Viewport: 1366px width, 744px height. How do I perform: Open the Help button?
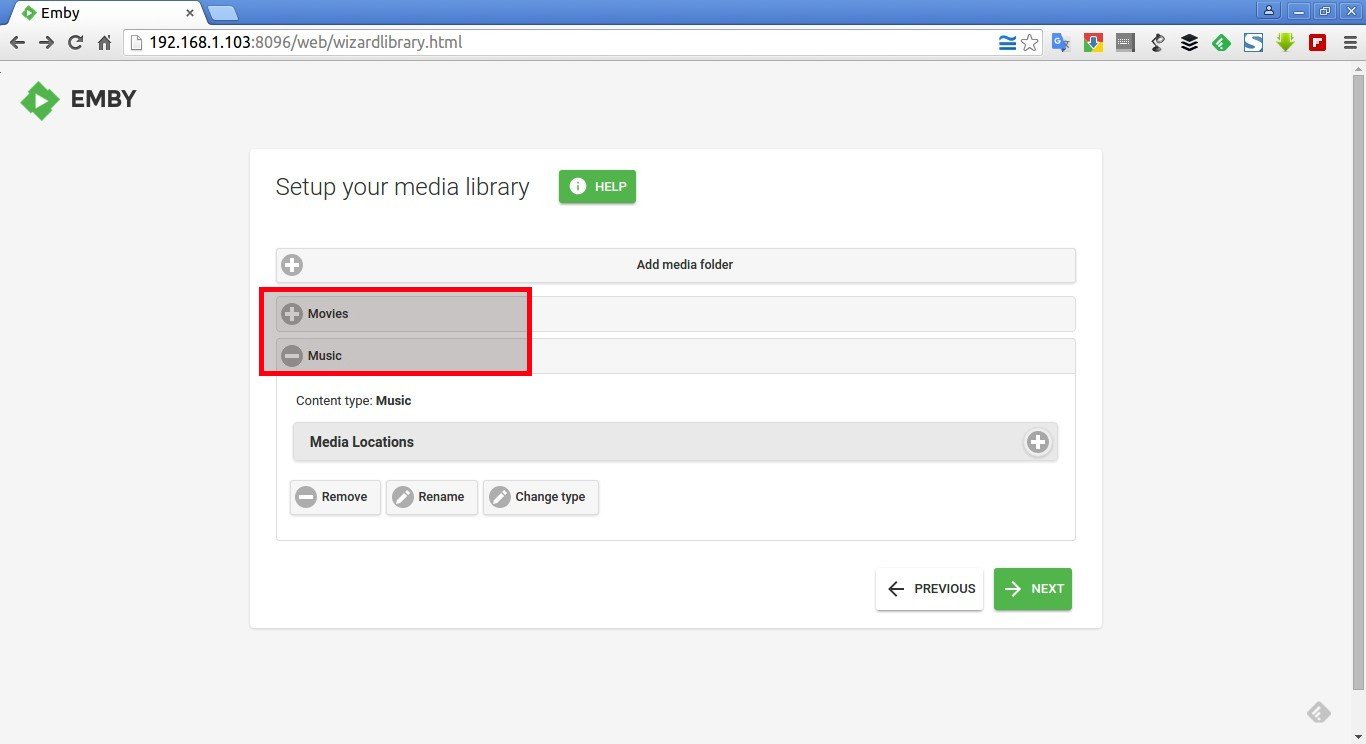pos(597,187)
